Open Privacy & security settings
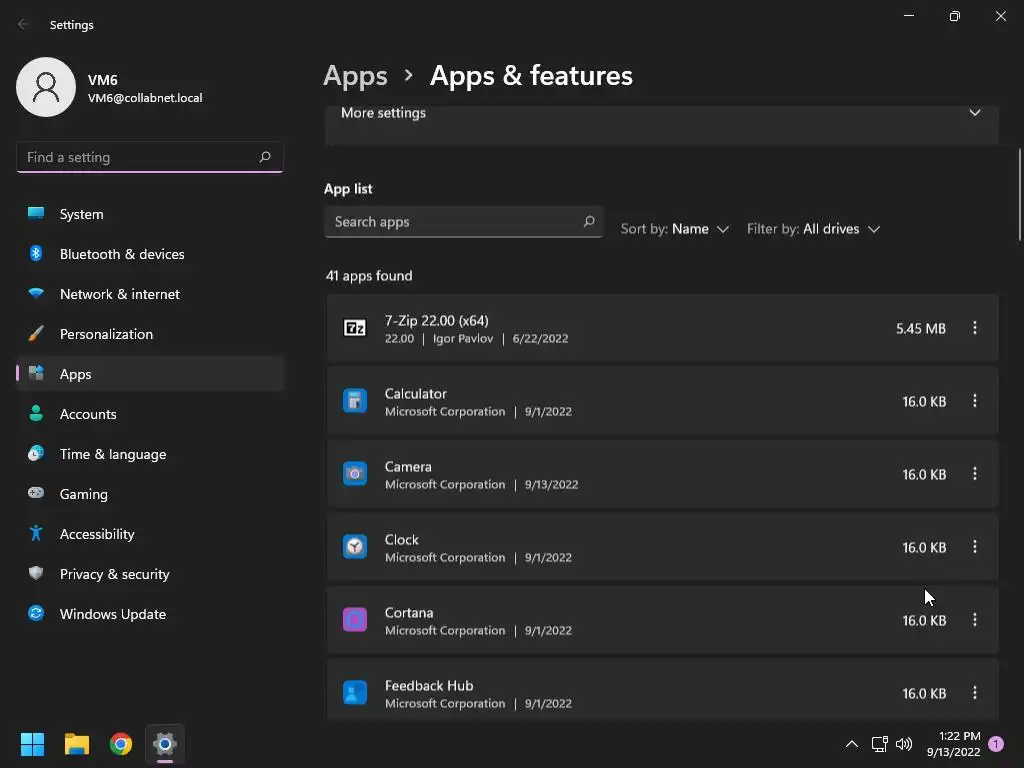 [114, 574]
